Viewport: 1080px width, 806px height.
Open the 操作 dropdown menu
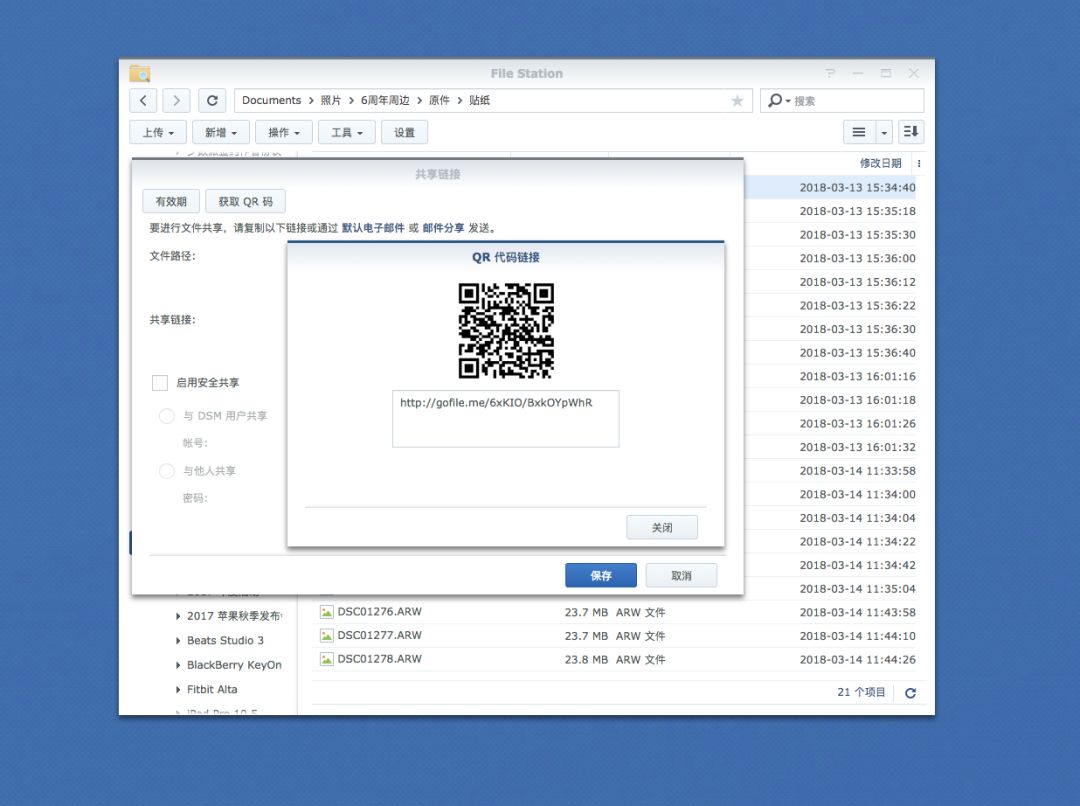tap(284, 132)
